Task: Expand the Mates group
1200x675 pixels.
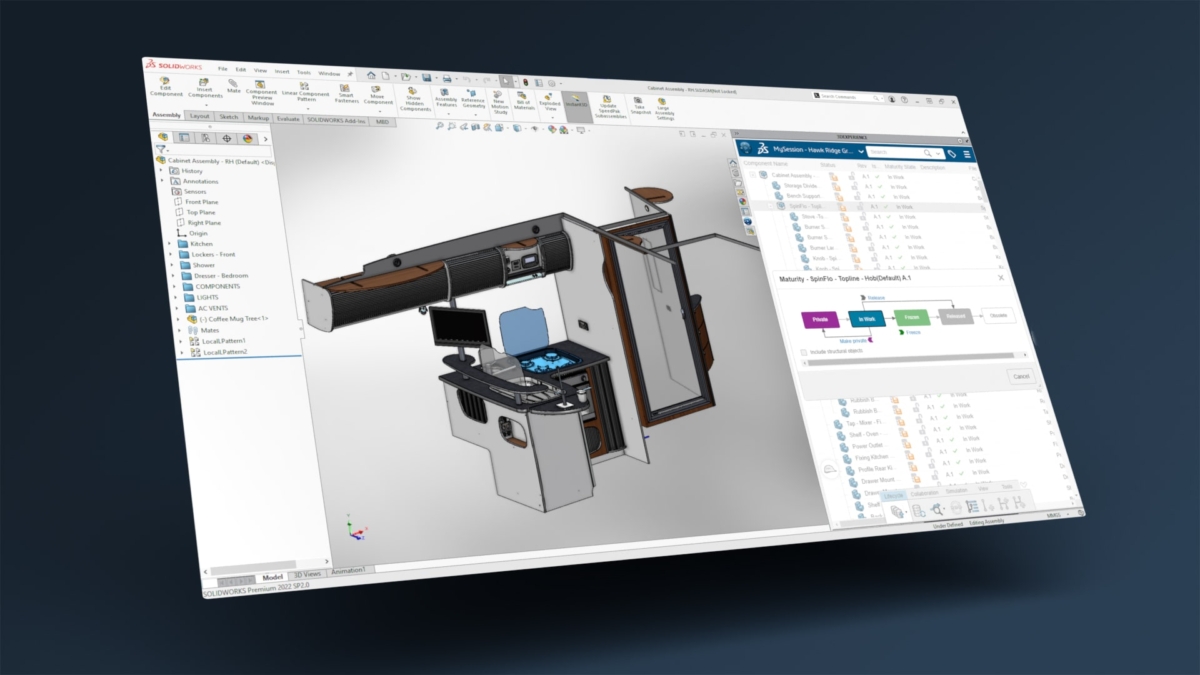Action: click(180, 330)
